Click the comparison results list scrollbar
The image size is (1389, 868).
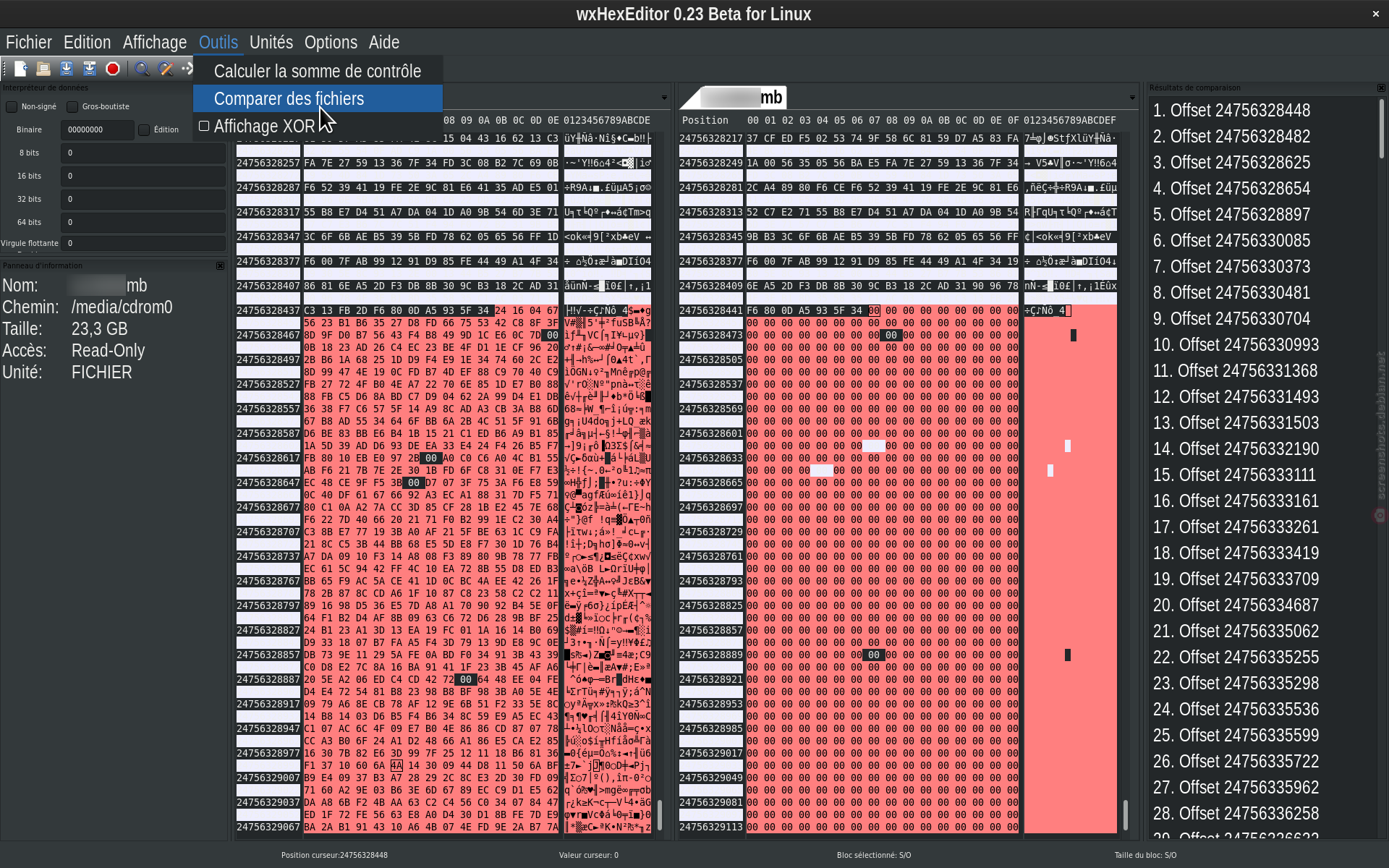pos(1381,129)
